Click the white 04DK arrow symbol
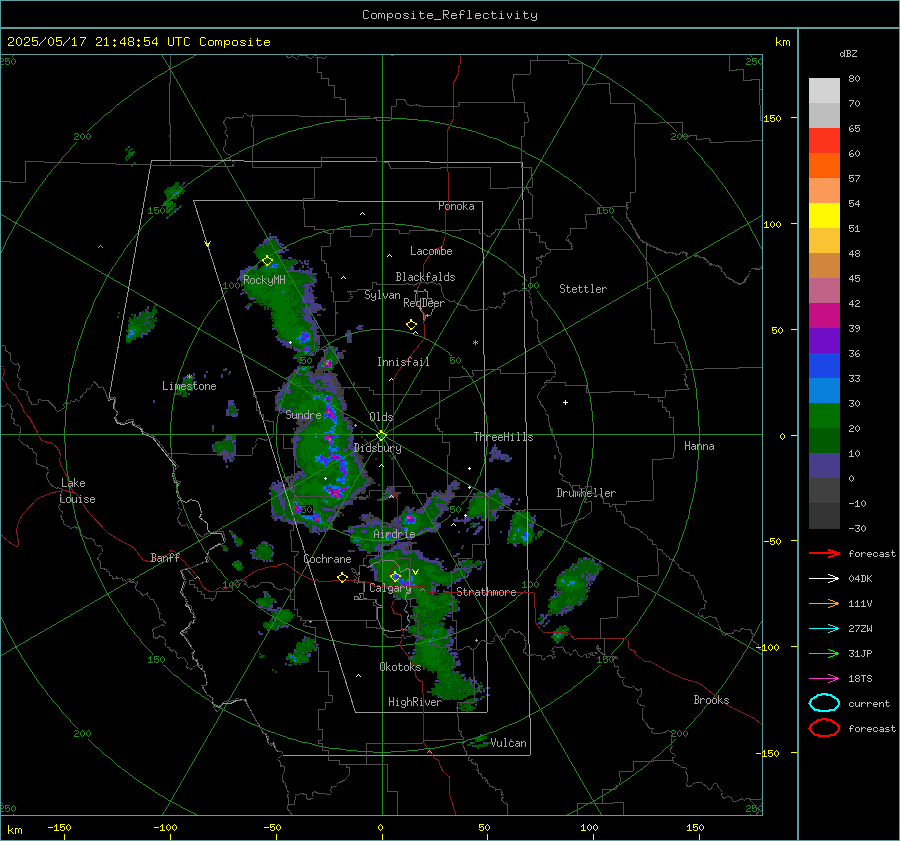The height and width of the screenshot is (841, 900). tap(824, 578)
